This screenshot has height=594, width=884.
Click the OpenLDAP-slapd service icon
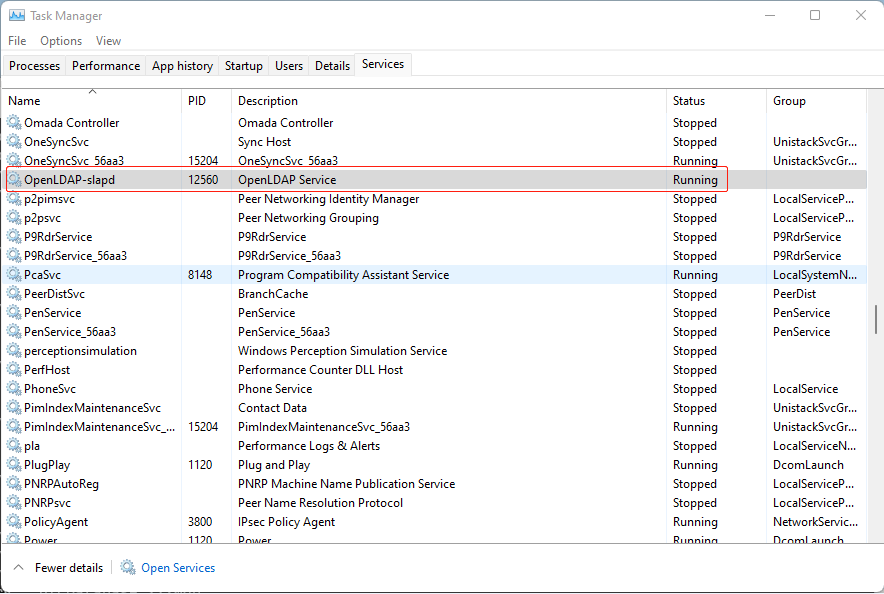[x=14, y=180]
